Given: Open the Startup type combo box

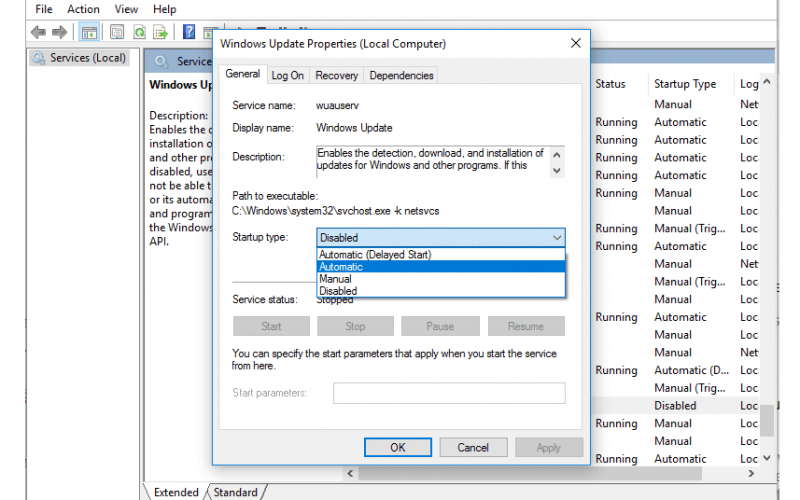Looking at the screenshot, I should tap(440, 237).
